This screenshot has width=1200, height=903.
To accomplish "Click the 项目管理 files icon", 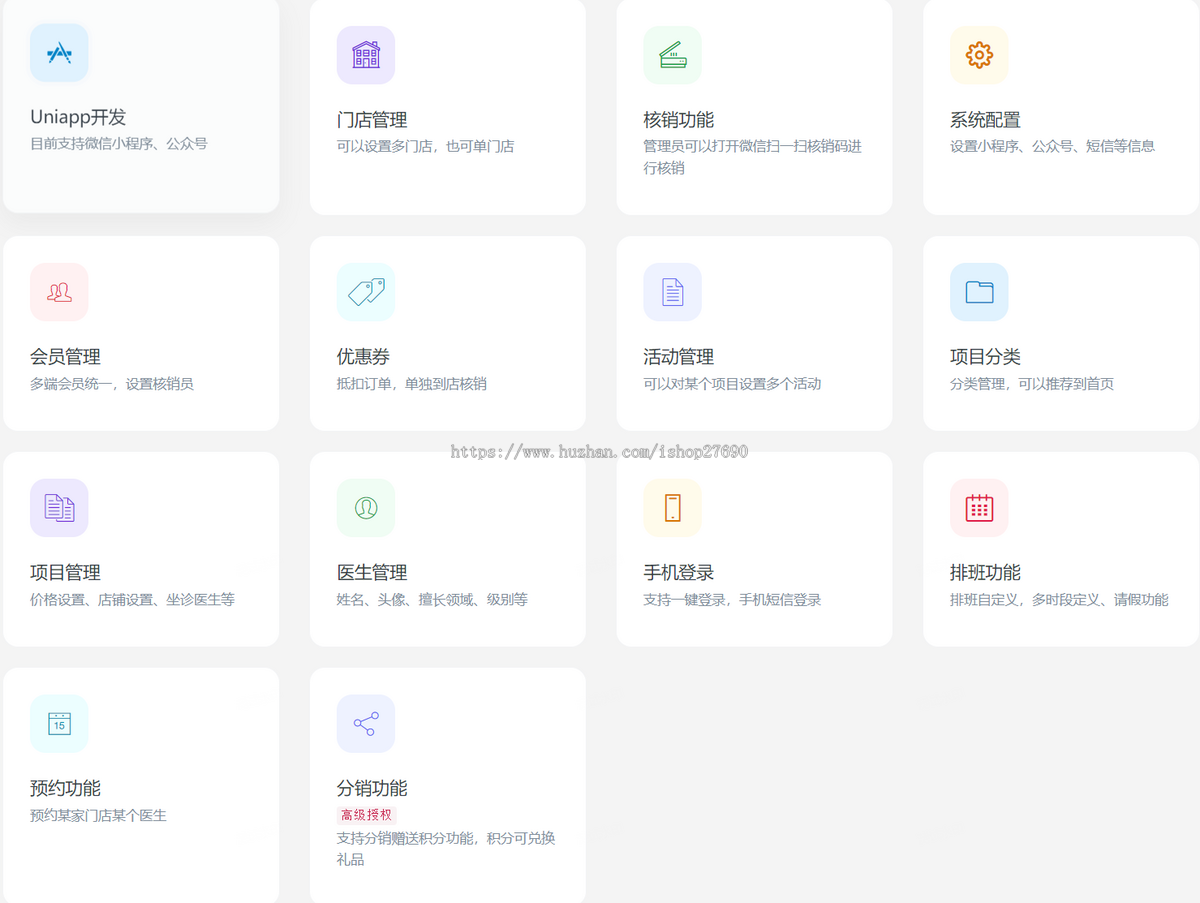I will [59, 508].
